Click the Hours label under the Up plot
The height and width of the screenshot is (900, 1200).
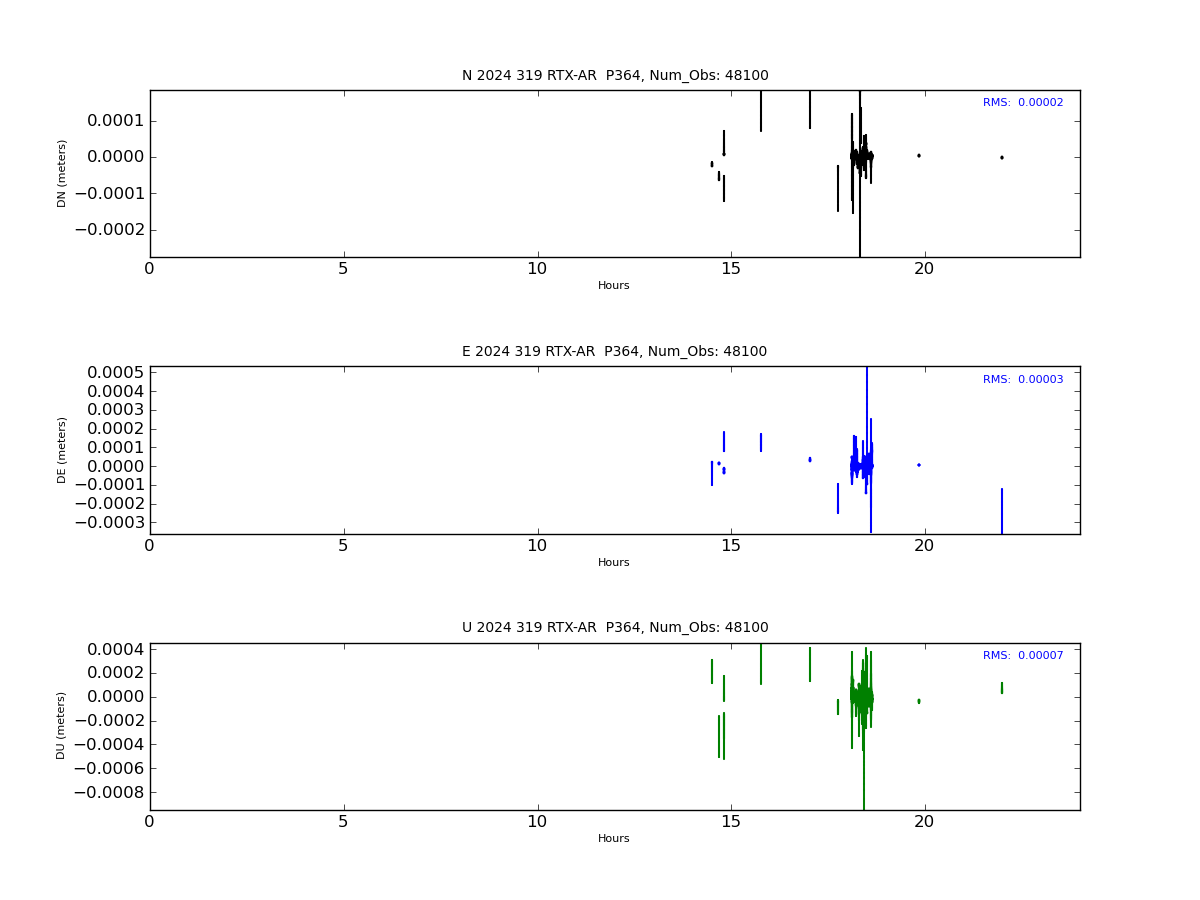click(x=614, y=839)
